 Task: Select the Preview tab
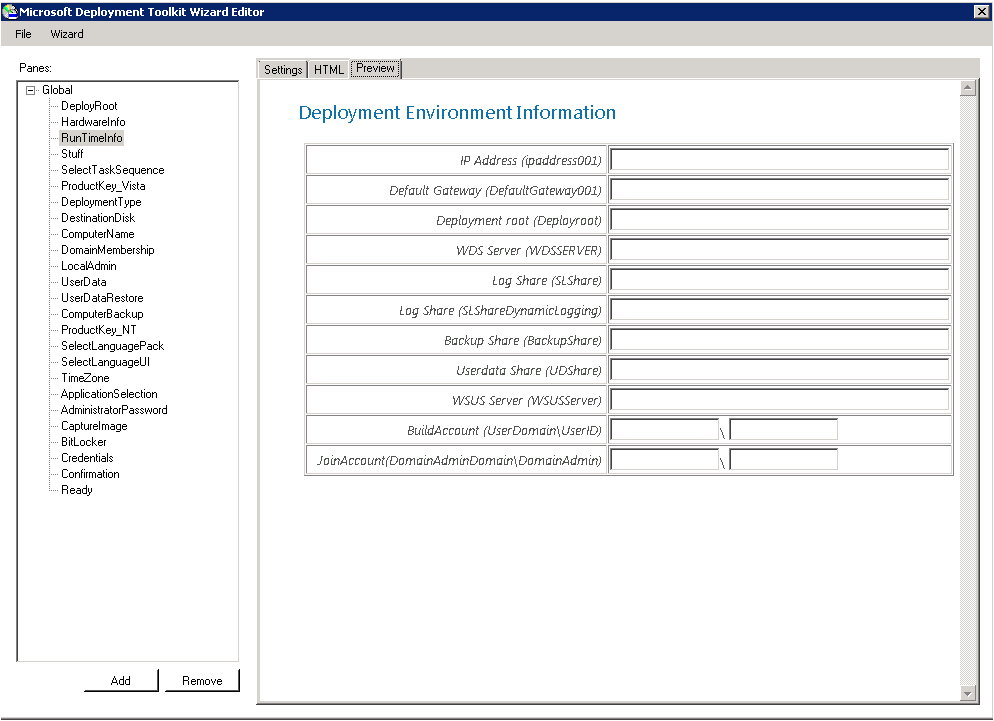point(375,68)
